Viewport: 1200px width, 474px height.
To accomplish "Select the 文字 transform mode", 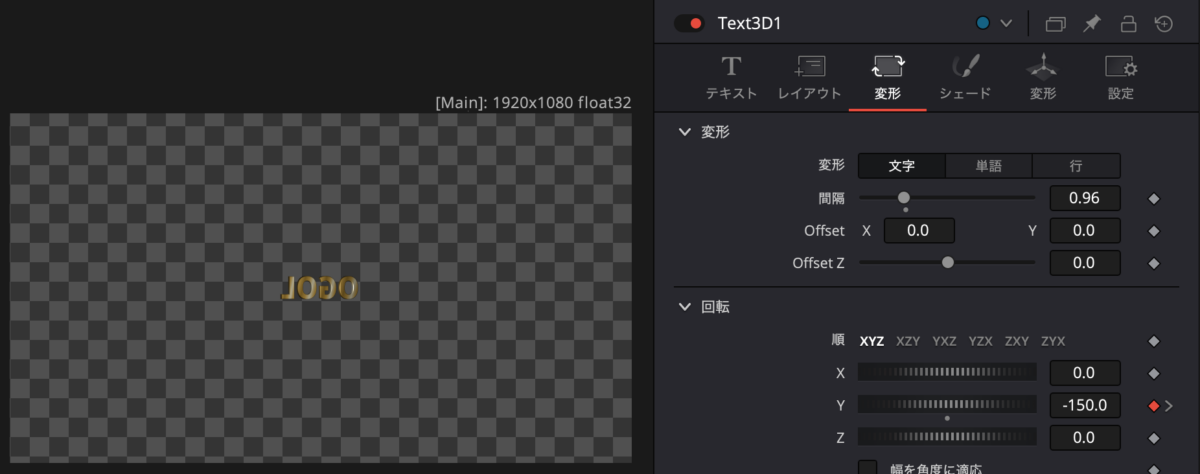I will pyautogui.click(x=902, y=166).
